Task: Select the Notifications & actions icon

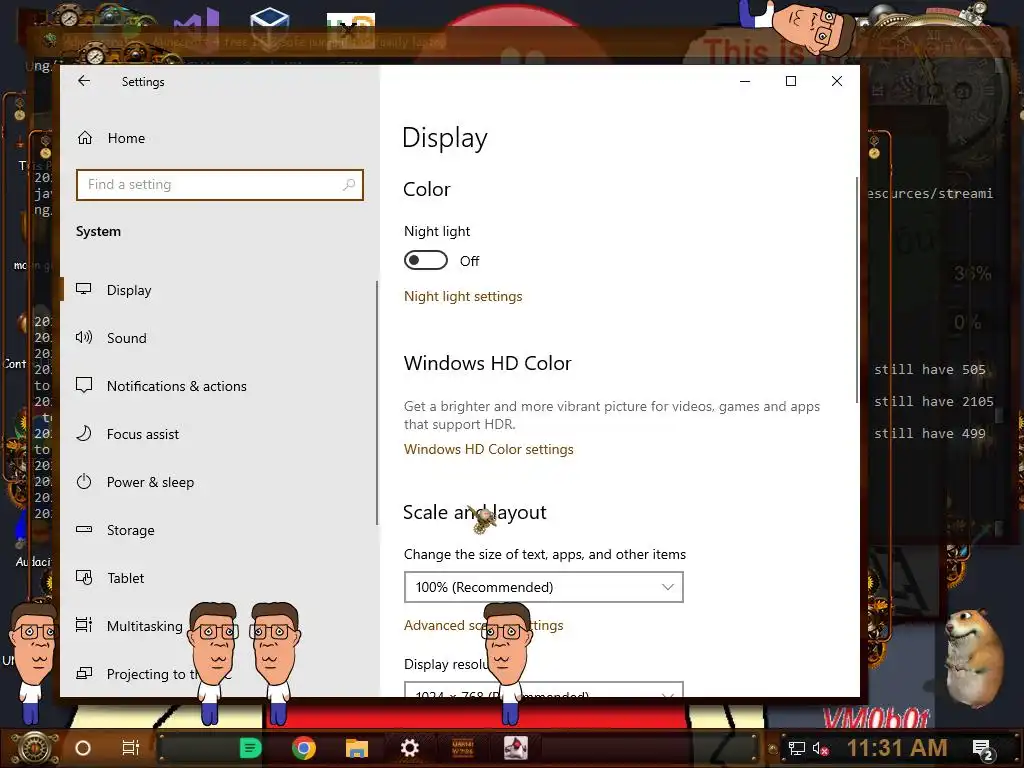Action: pos(84,385)
